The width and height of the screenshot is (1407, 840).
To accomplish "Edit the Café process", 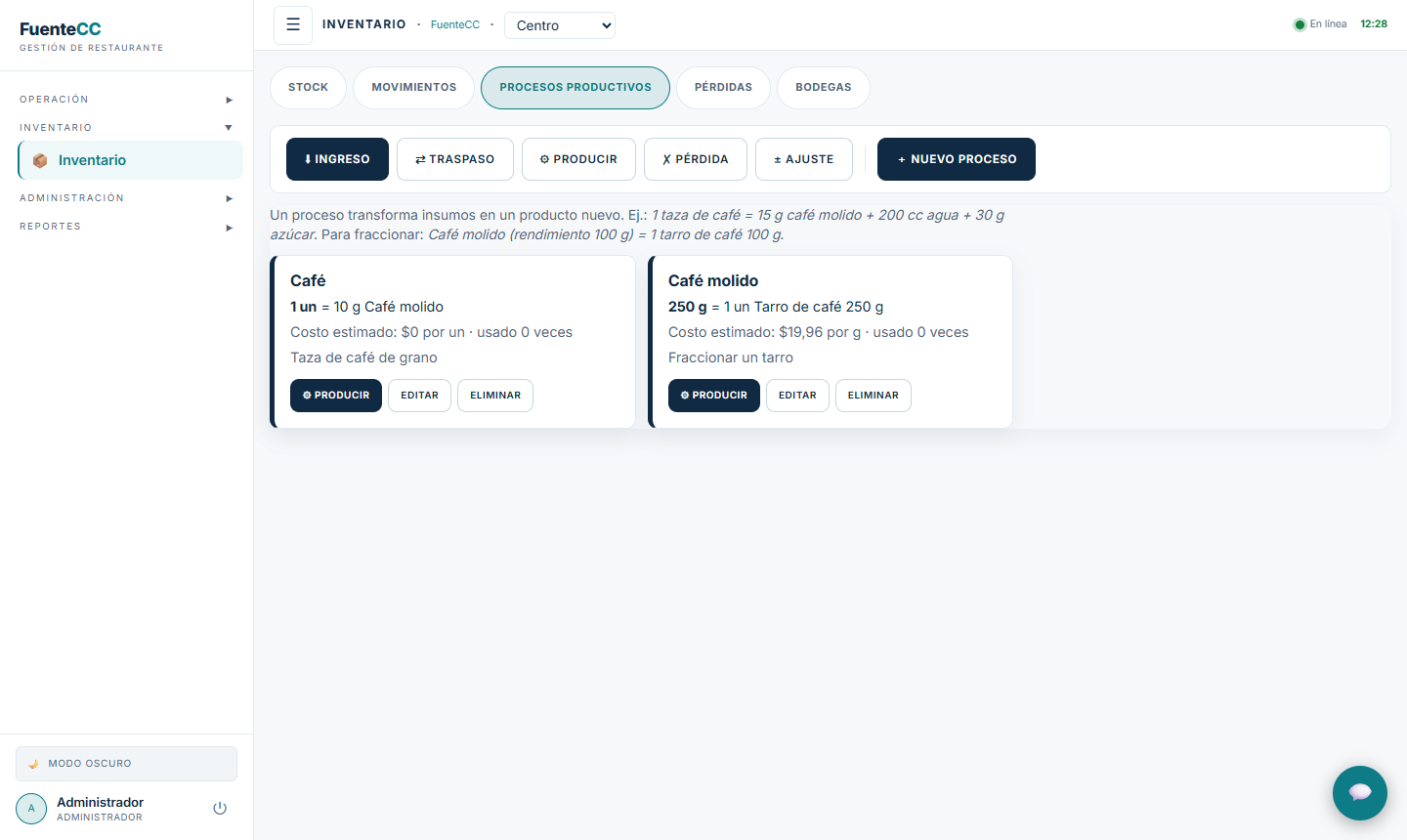I will point(419,396).
